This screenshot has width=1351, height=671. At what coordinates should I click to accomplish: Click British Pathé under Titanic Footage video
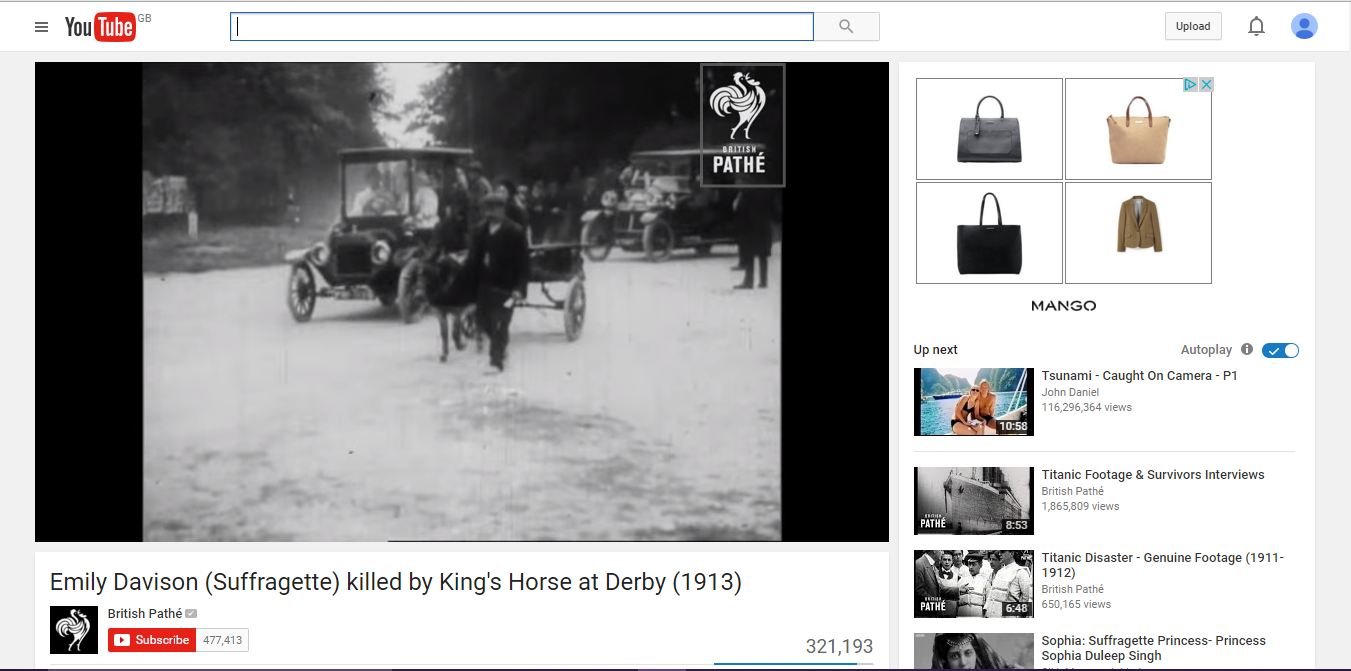tap(1073, 491)
